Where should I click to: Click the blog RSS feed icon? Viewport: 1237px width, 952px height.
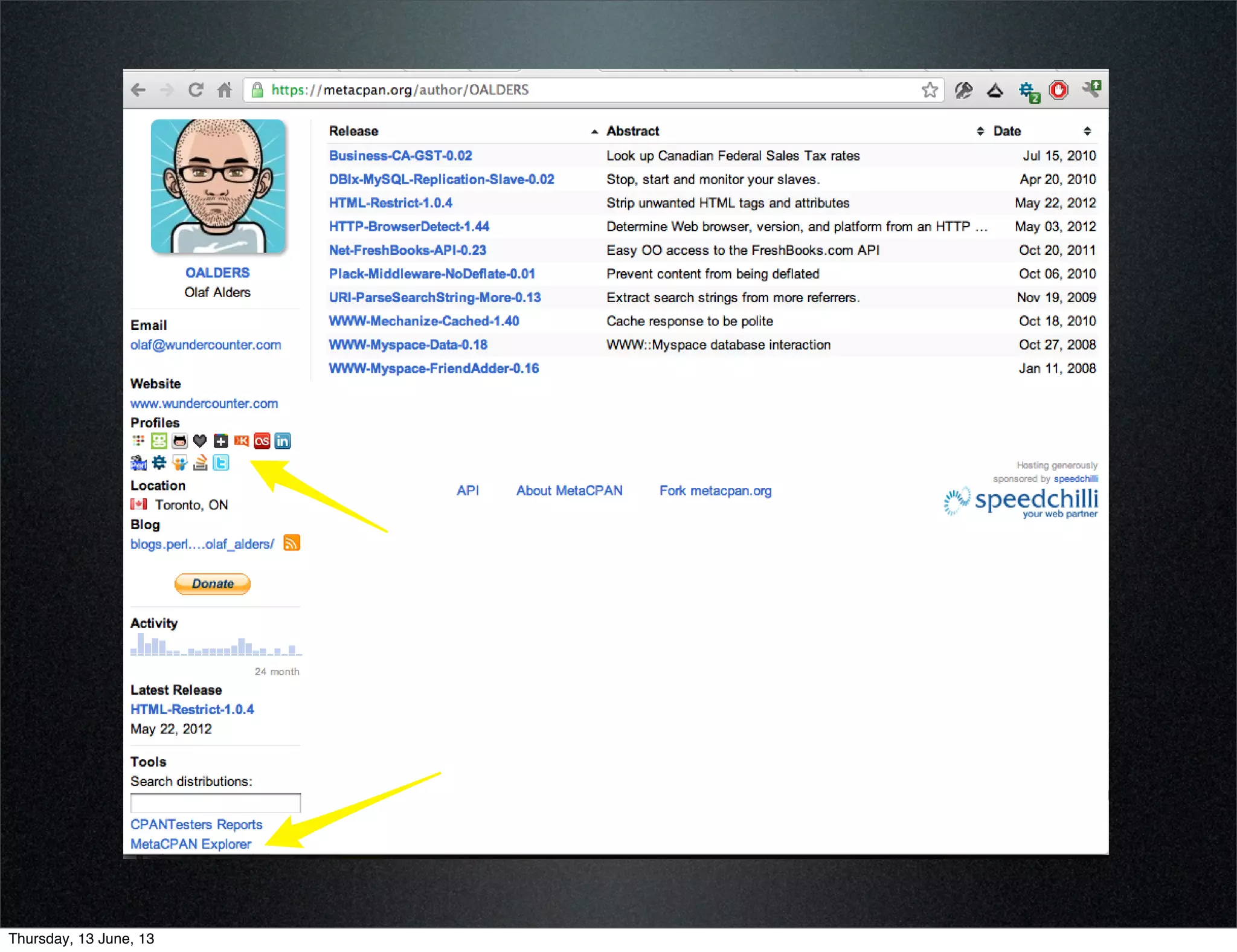[x=292, y=543]
